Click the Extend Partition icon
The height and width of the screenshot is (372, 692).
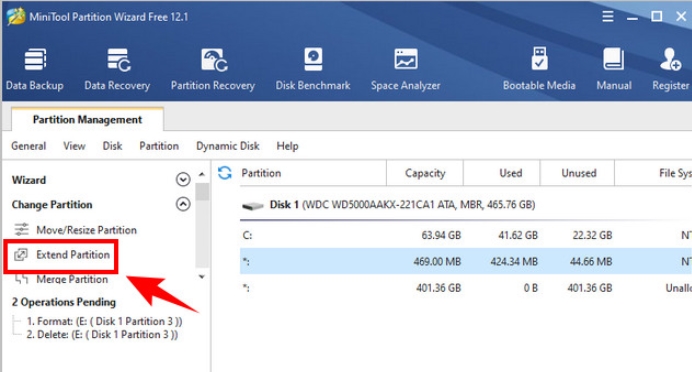tap(21, 255)
